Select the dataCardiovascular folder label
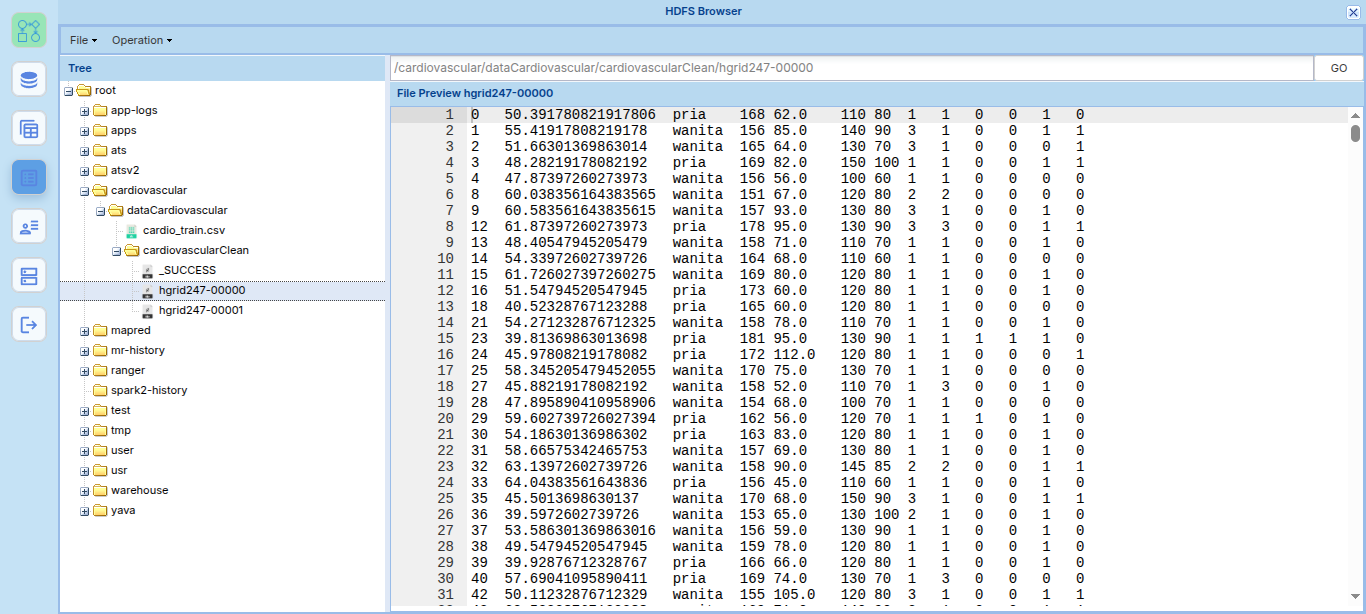Screen dimensions: 1366x614 (177, 210)
